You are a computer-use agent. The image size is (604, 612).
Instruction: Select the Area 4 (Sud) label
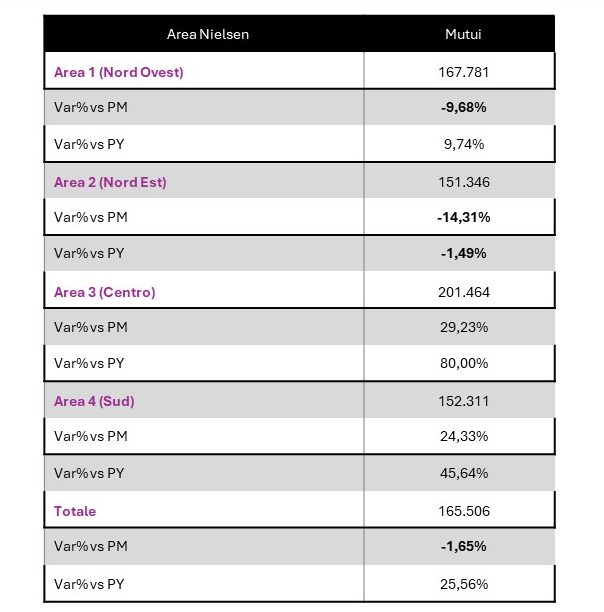point(94,401)
